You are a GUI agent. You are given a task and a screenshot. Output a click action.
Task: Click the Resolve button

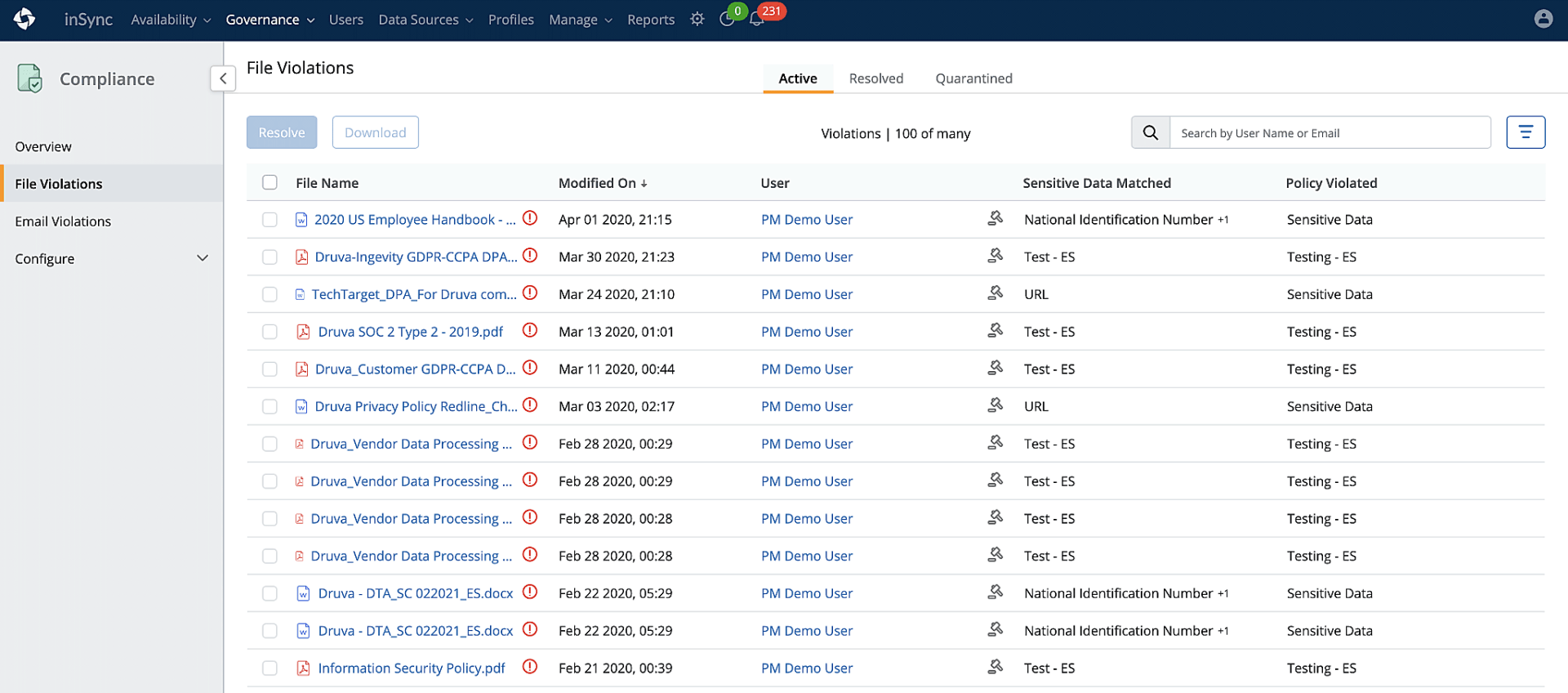(282, 132)
